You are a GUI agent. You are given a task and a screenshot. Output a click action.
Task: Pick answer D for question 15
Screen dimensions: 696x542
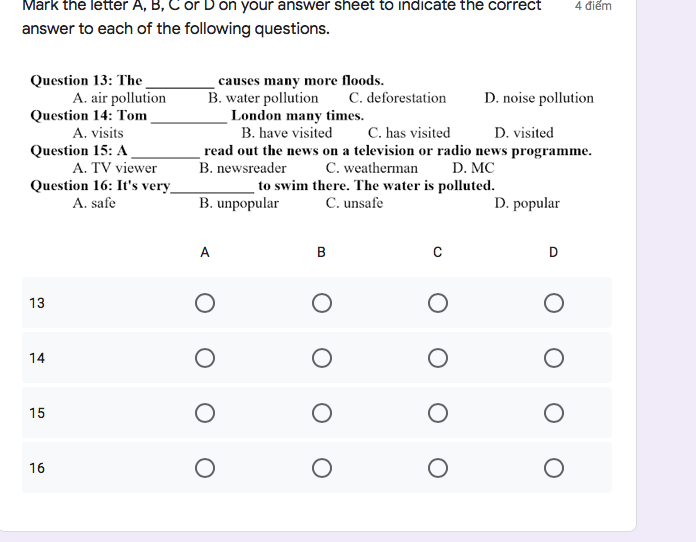click(554, 413)
